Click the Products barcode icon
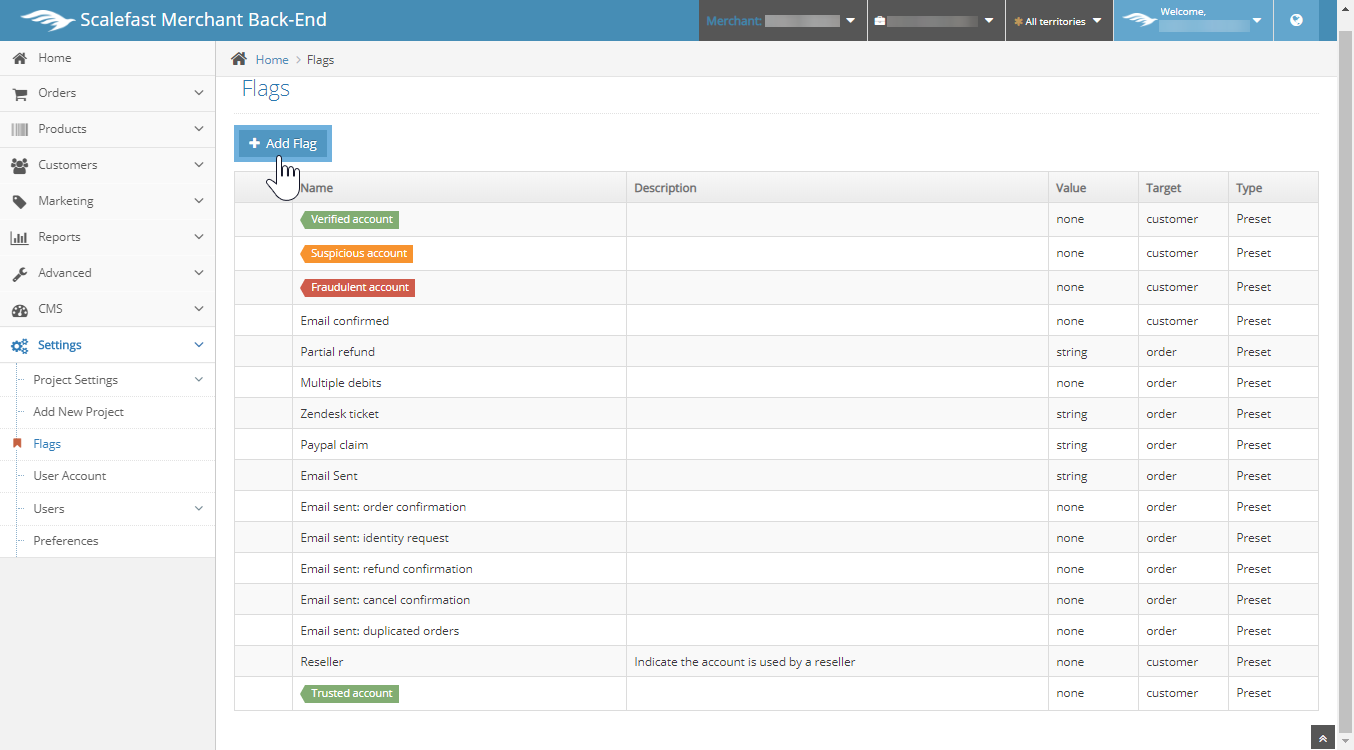 pyautogui.click(x=19, y=129)
